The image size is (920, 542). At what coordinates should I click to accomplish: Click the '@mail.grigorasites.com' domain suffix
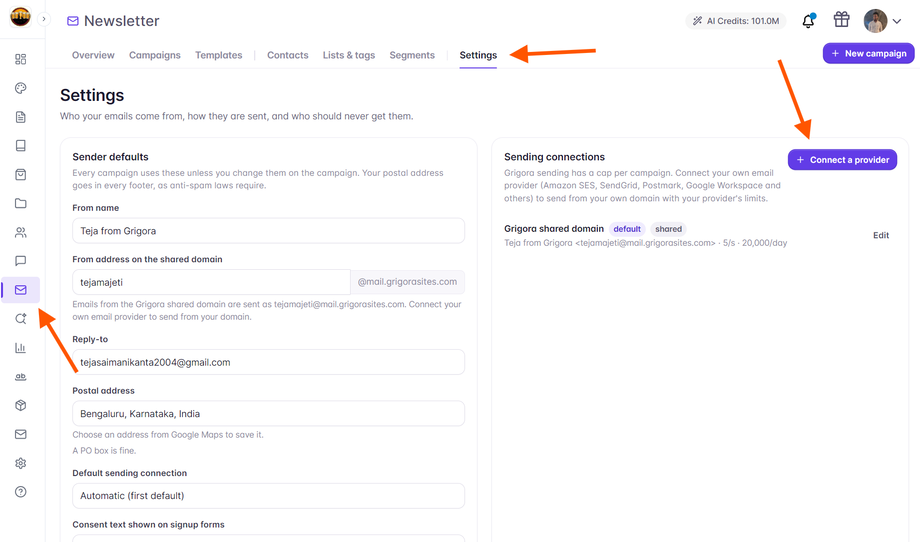(407, 282)
